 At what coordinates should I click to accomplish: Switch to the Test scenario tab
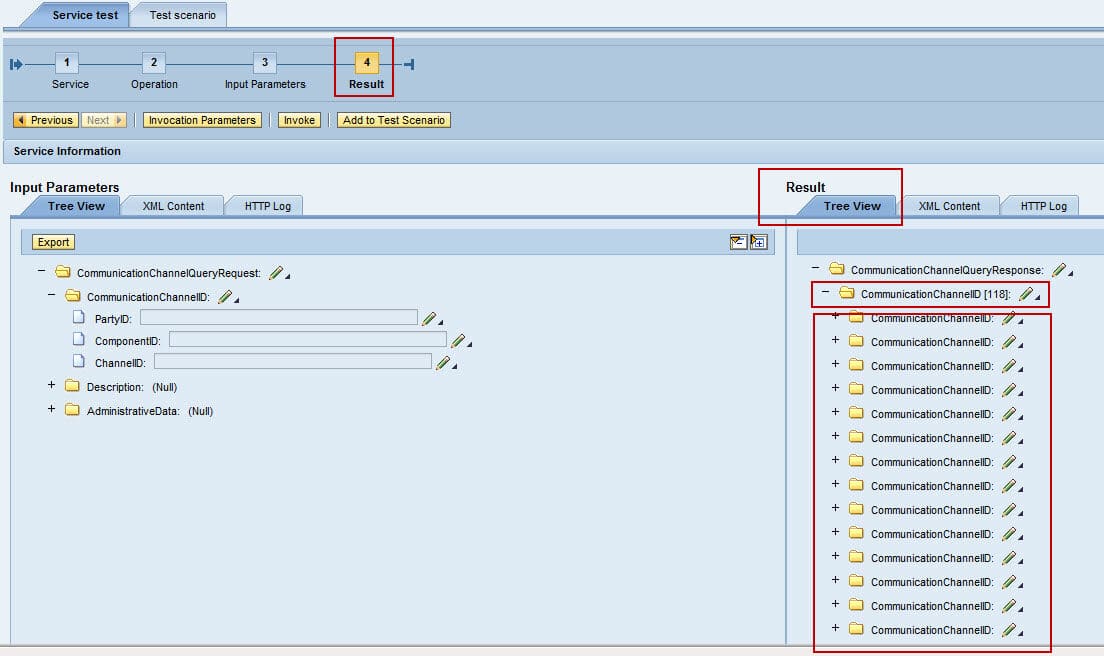pos(182,15)
